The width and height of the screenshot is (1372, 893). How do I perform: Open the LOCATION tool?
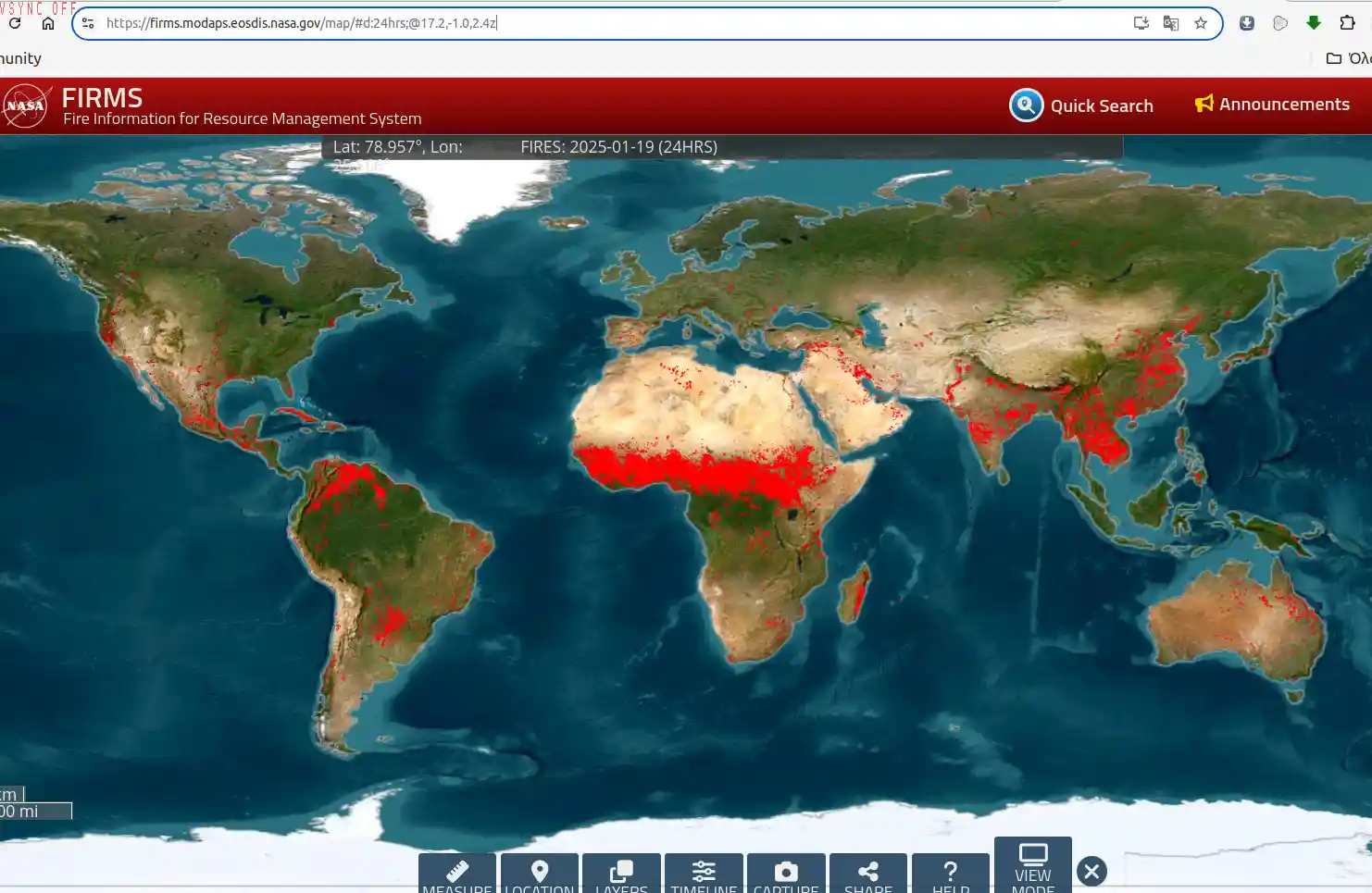point(540,873)
